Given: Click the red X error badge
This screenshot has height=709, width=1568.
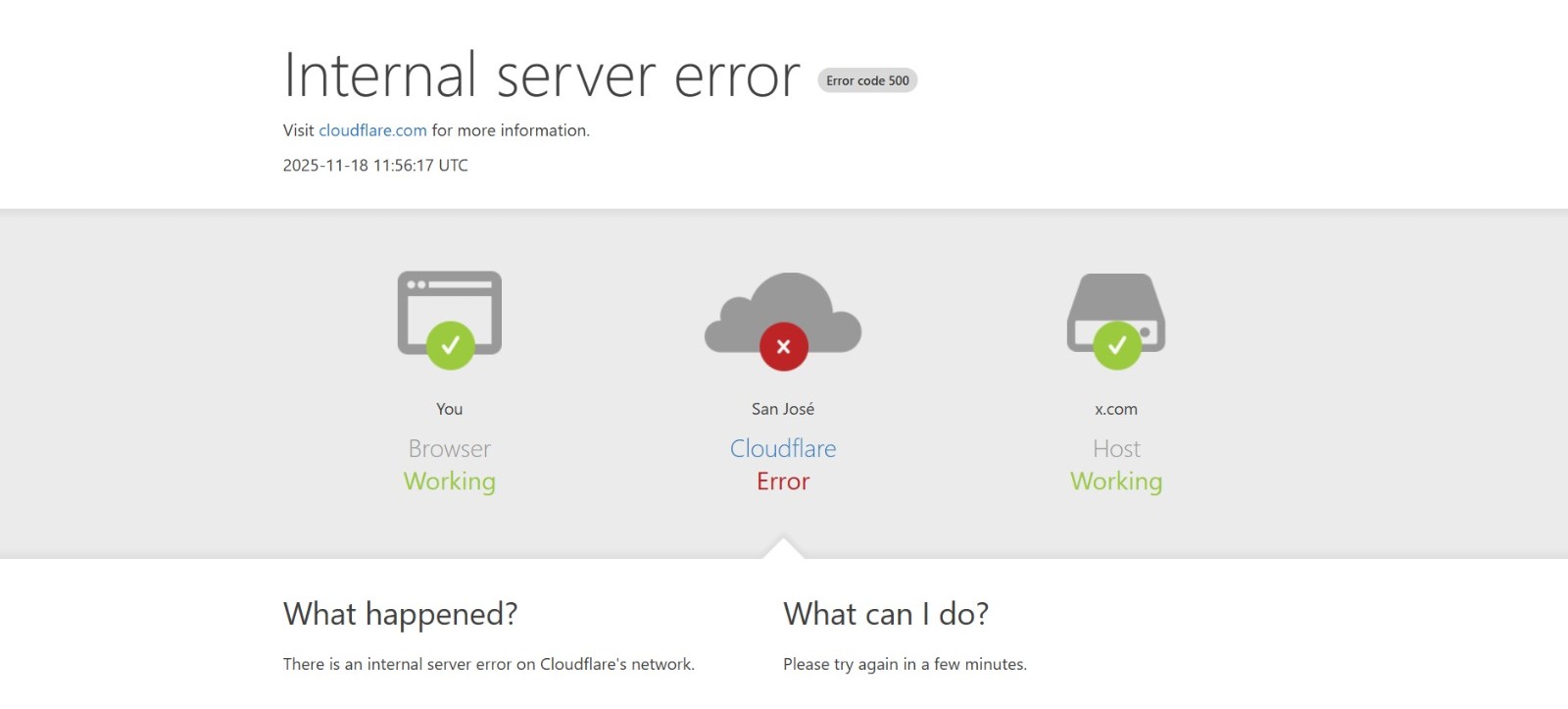Looking at the screenshot, I should [x=783, y=346].
